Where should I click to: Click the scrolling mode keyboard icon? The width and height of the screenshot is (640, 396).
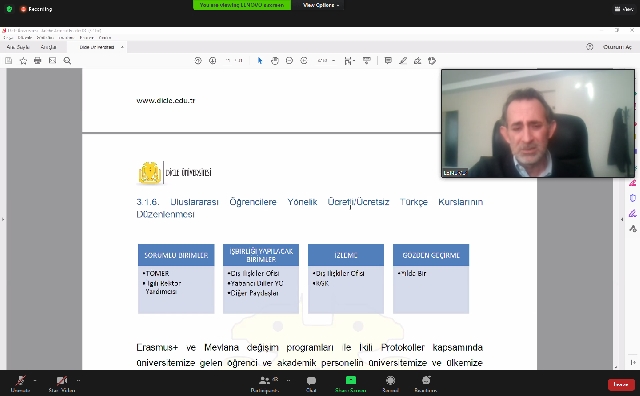click(x=367, y=61)
